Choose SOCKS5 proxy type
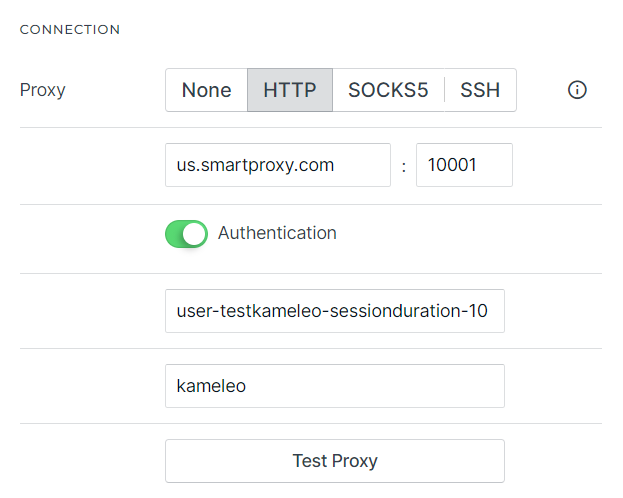Image resolution: width=623 pixels, height=498 pixels. pyautogui.click(x=388, y=90)
